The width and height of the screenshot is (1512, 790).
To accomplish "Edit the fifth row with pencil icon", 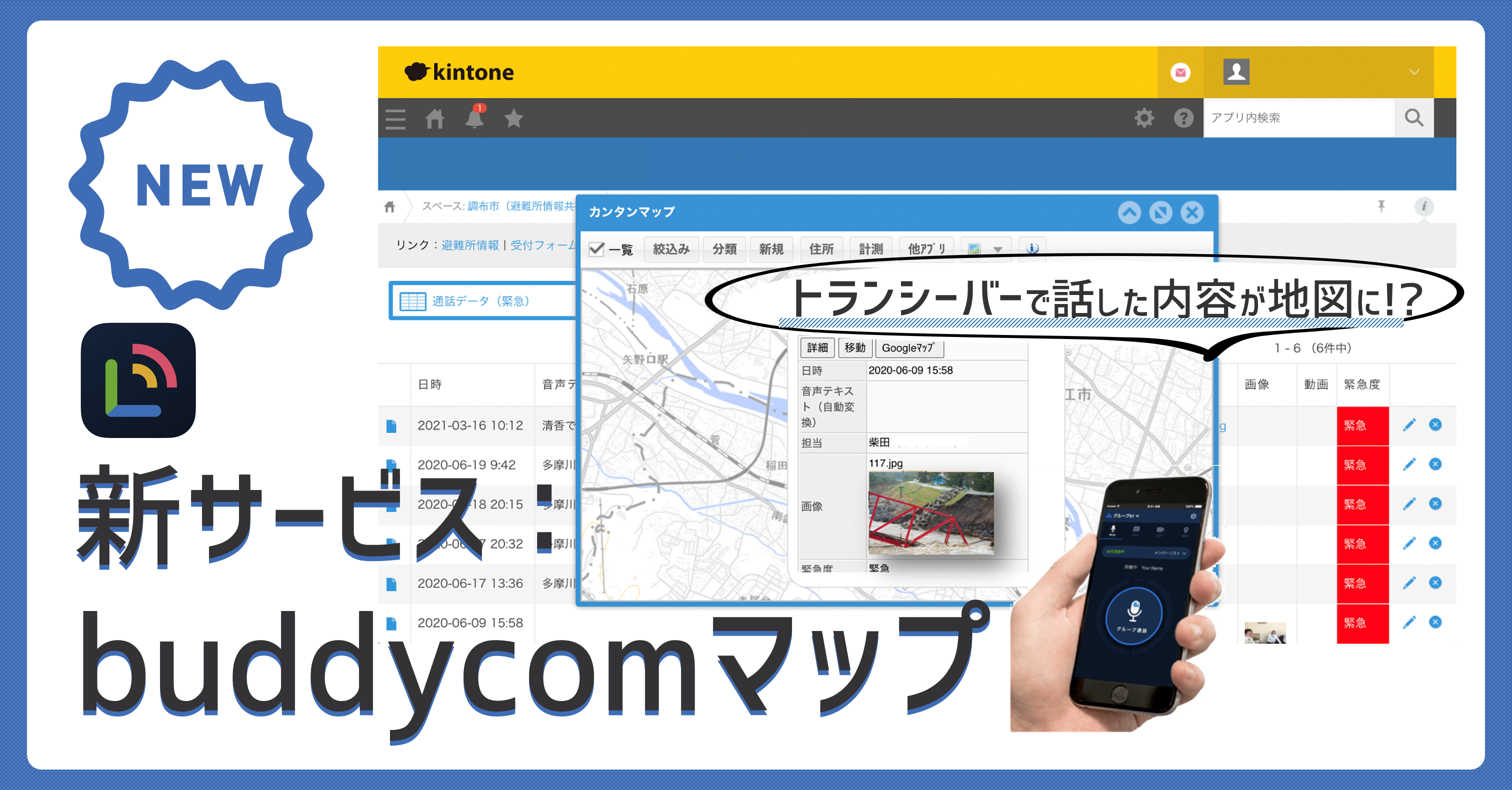I will 1409,583.
